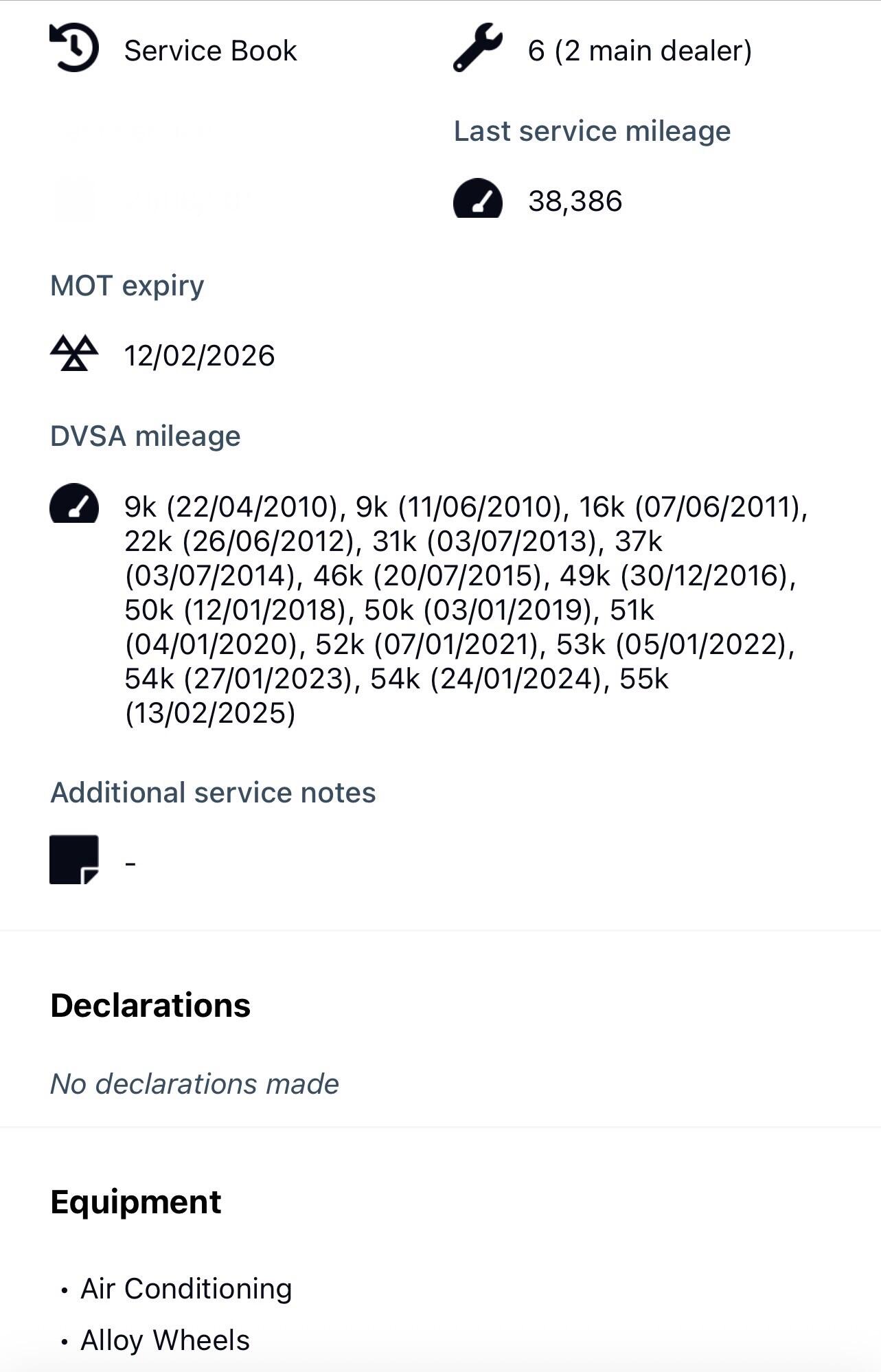
Task: Tap the DVSA mileage label
Action: [145, 436]
